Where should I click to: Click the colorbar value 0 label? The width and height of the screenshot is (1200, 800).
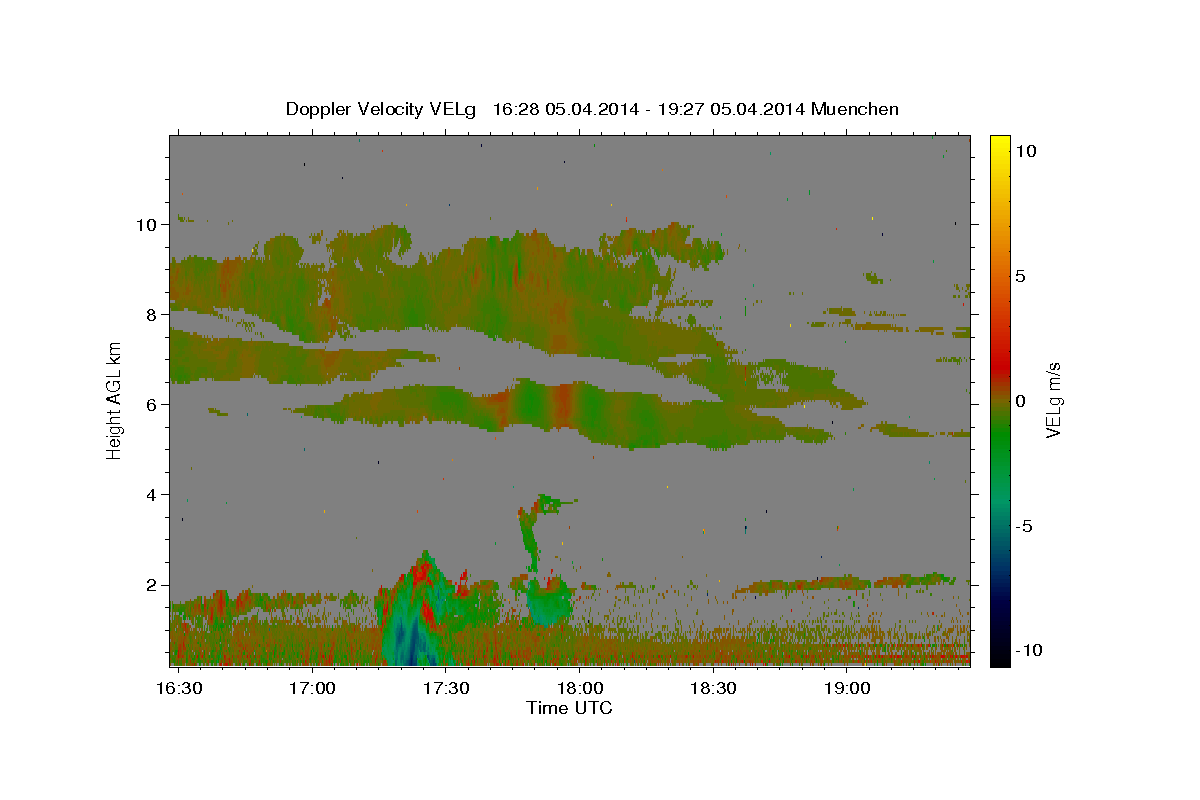tap(1022, 401)
